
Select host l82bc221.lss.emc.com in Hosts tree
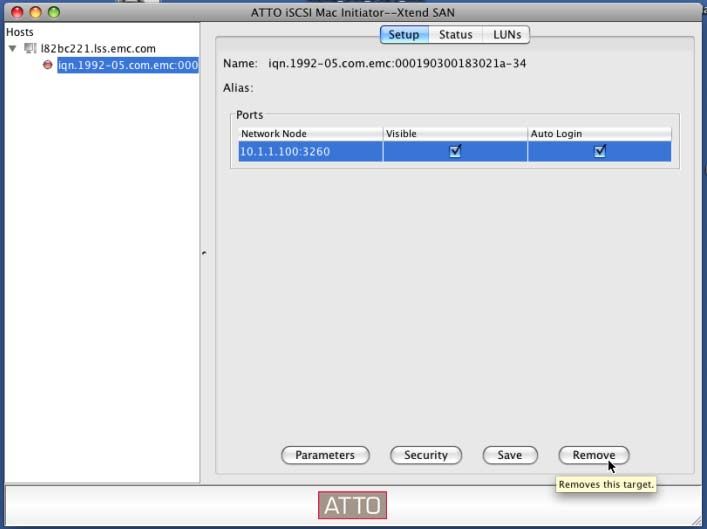98,48
